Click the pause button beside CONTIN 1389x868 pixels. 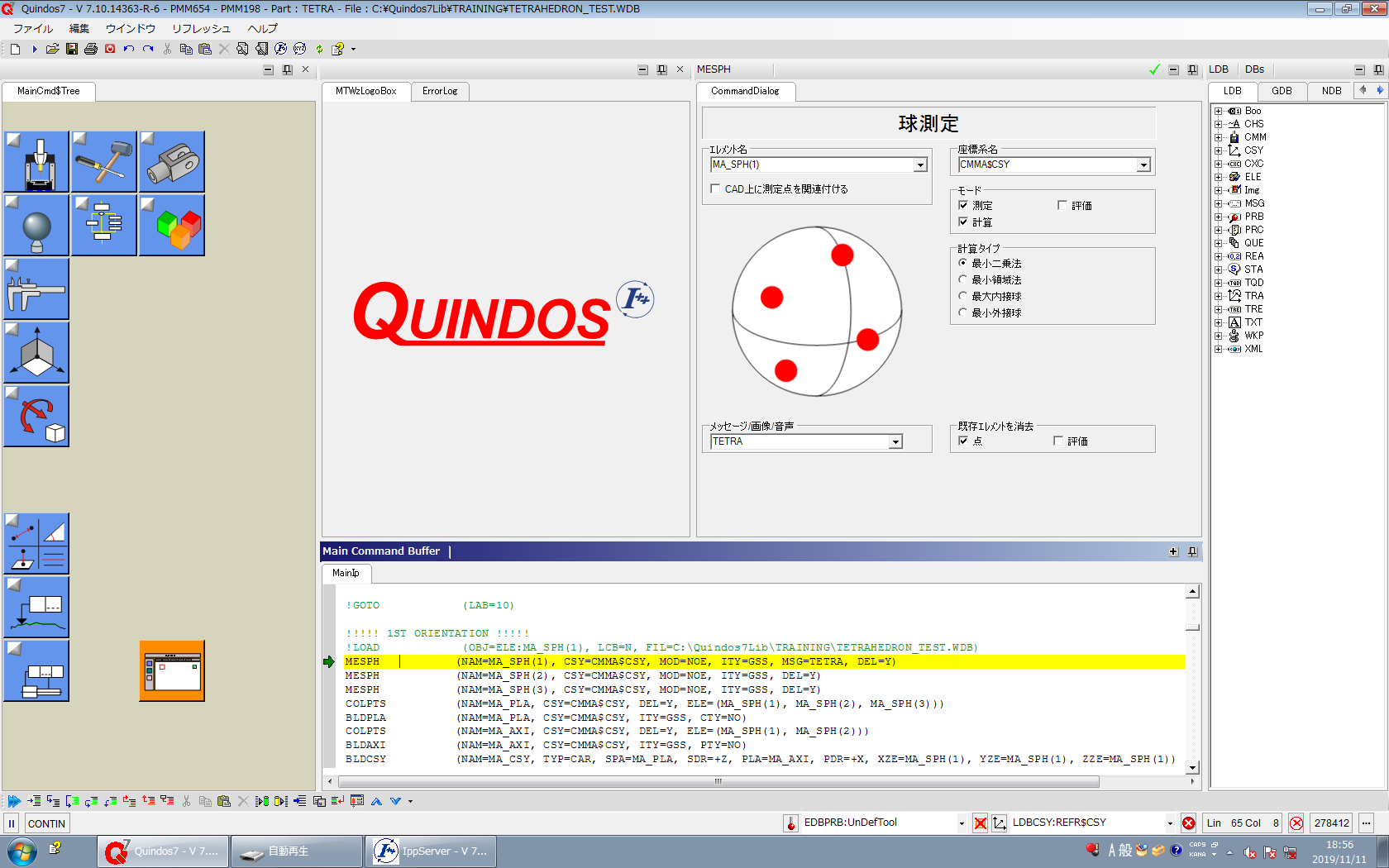12,823
